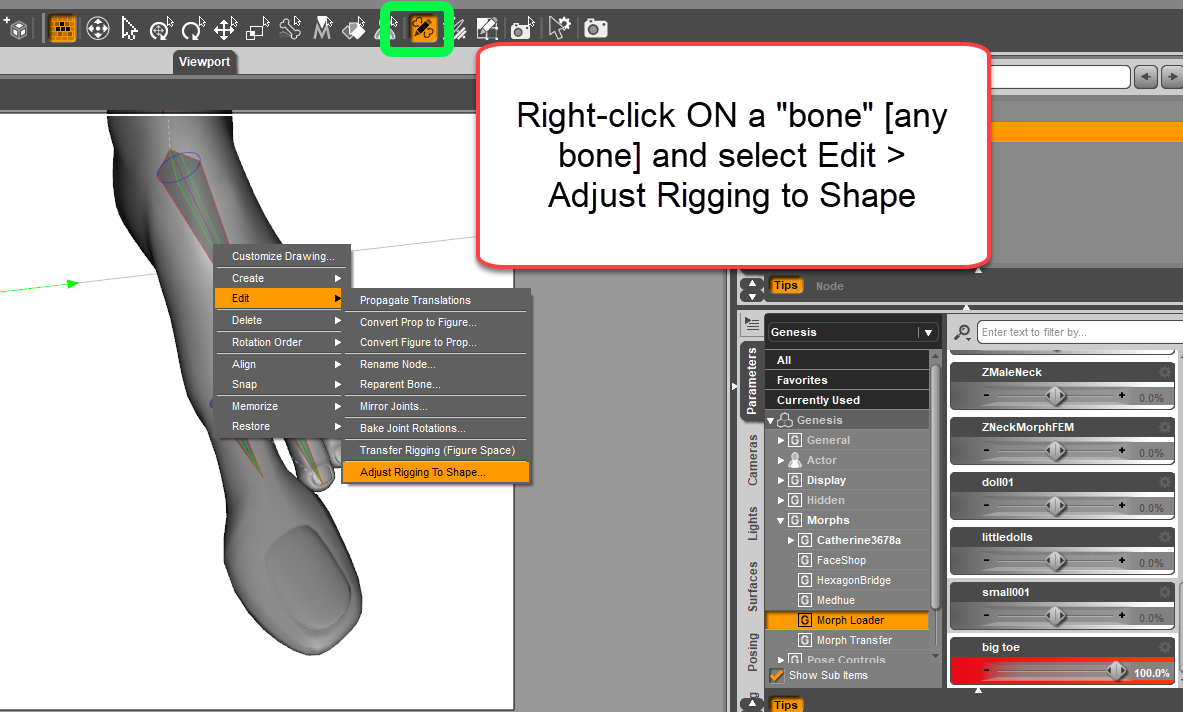The height and width of the screenshot is (712, 1183).
Task: Collapse the Morphs property group
Action: 781,520
